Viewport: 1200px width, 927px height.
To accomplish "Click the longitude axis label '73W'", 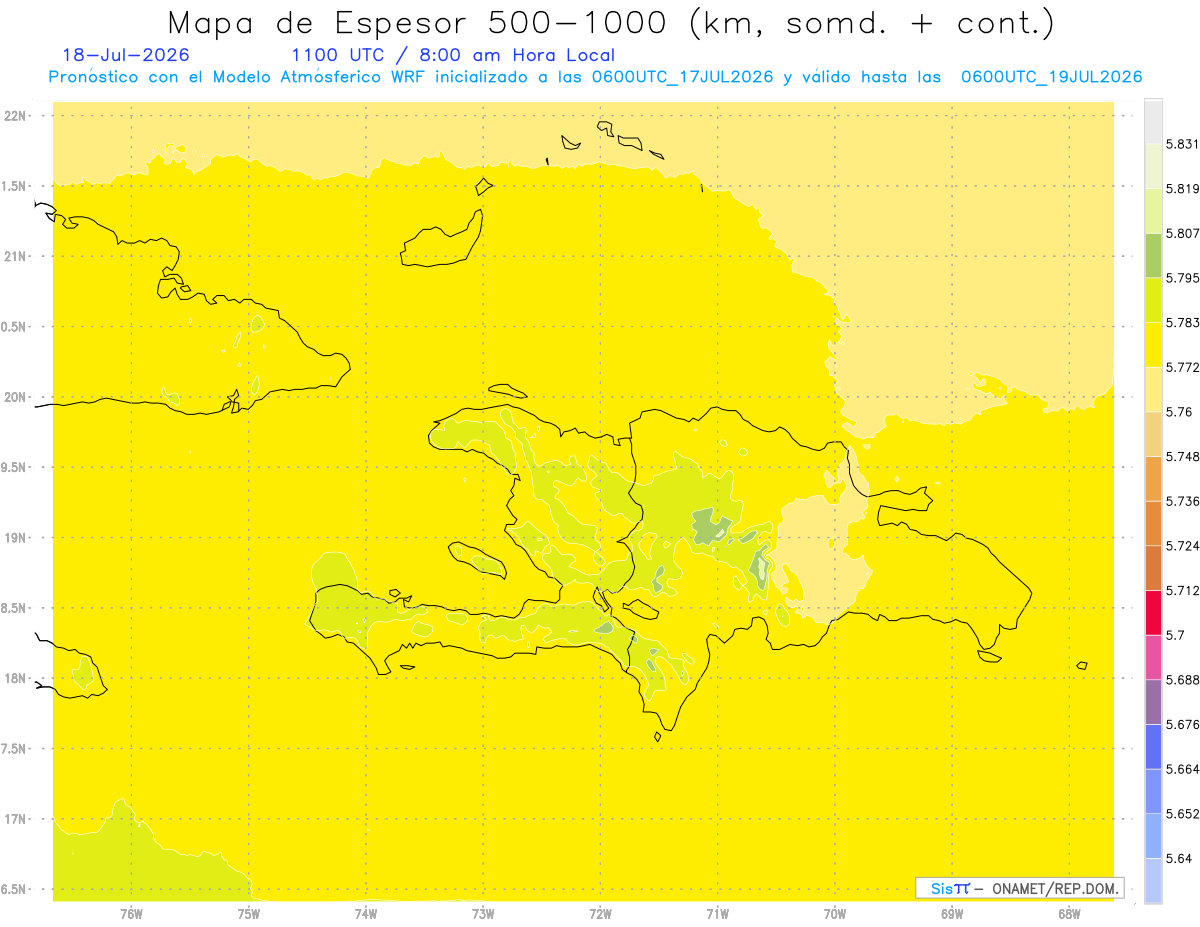I will coord(483,914).
